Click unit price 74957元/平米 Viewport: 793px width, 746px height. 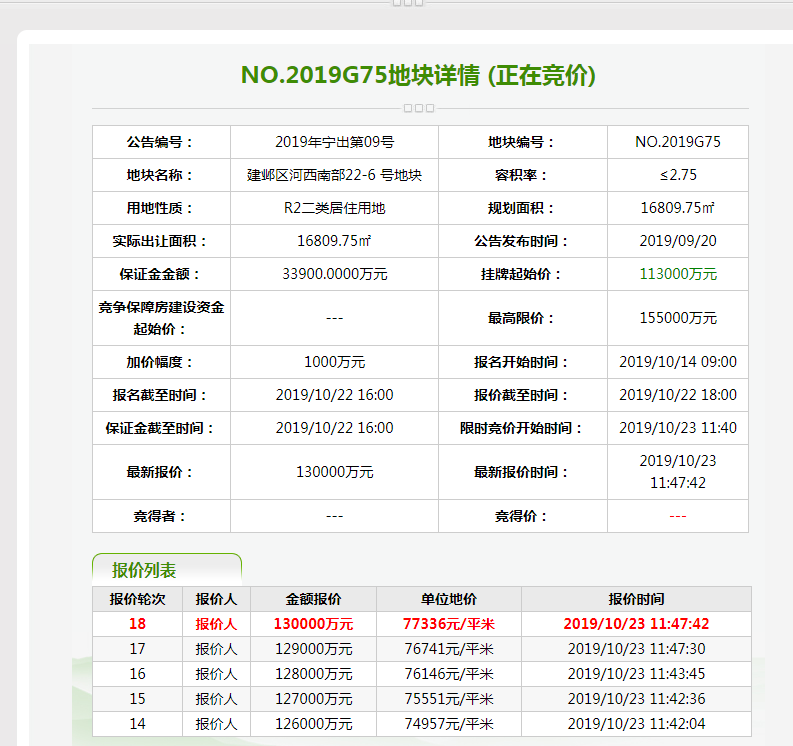[449, 724]
